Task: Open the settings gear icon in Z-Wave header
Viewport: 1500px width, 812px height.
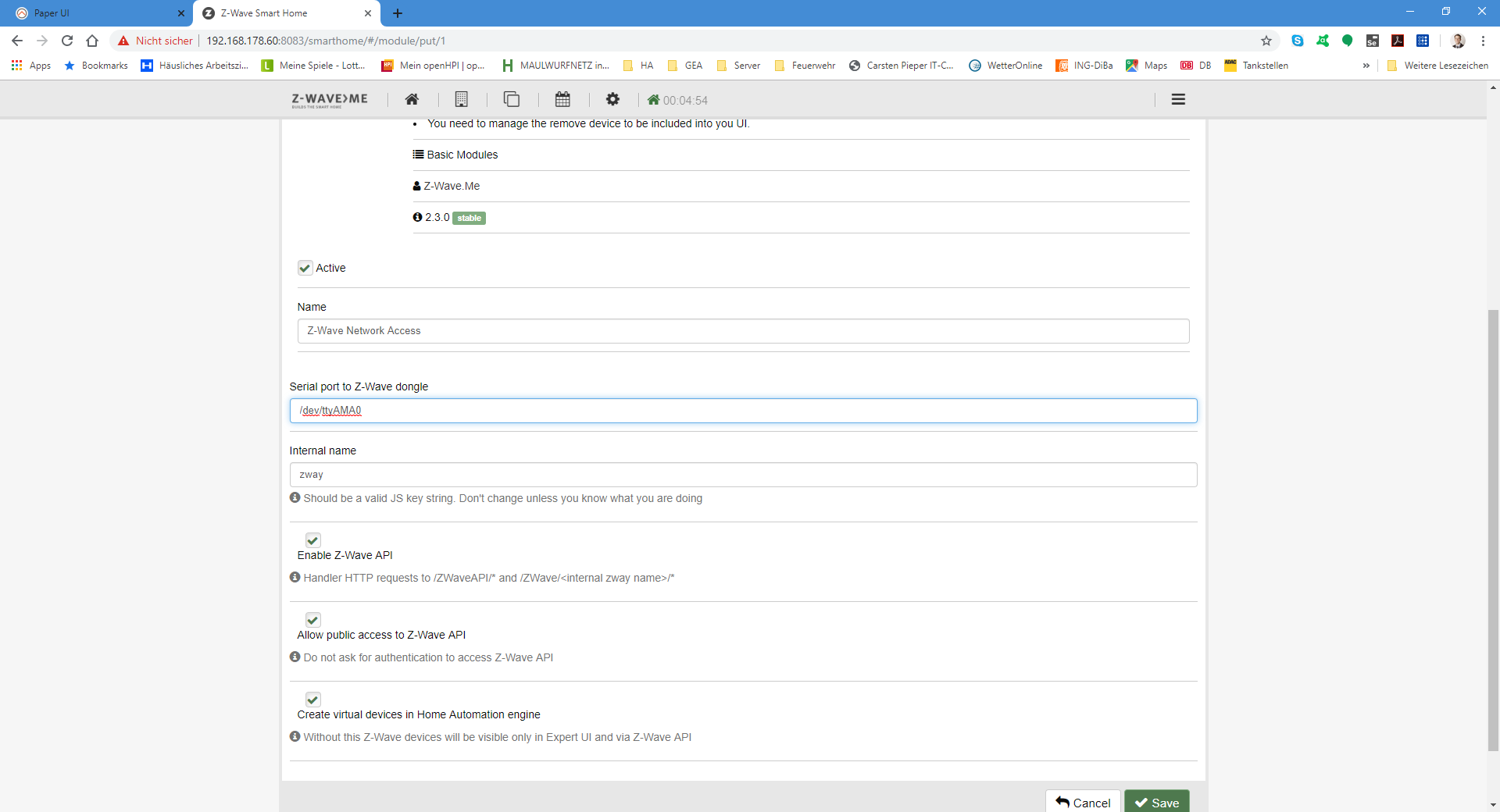Action: [x=612, y=99]
